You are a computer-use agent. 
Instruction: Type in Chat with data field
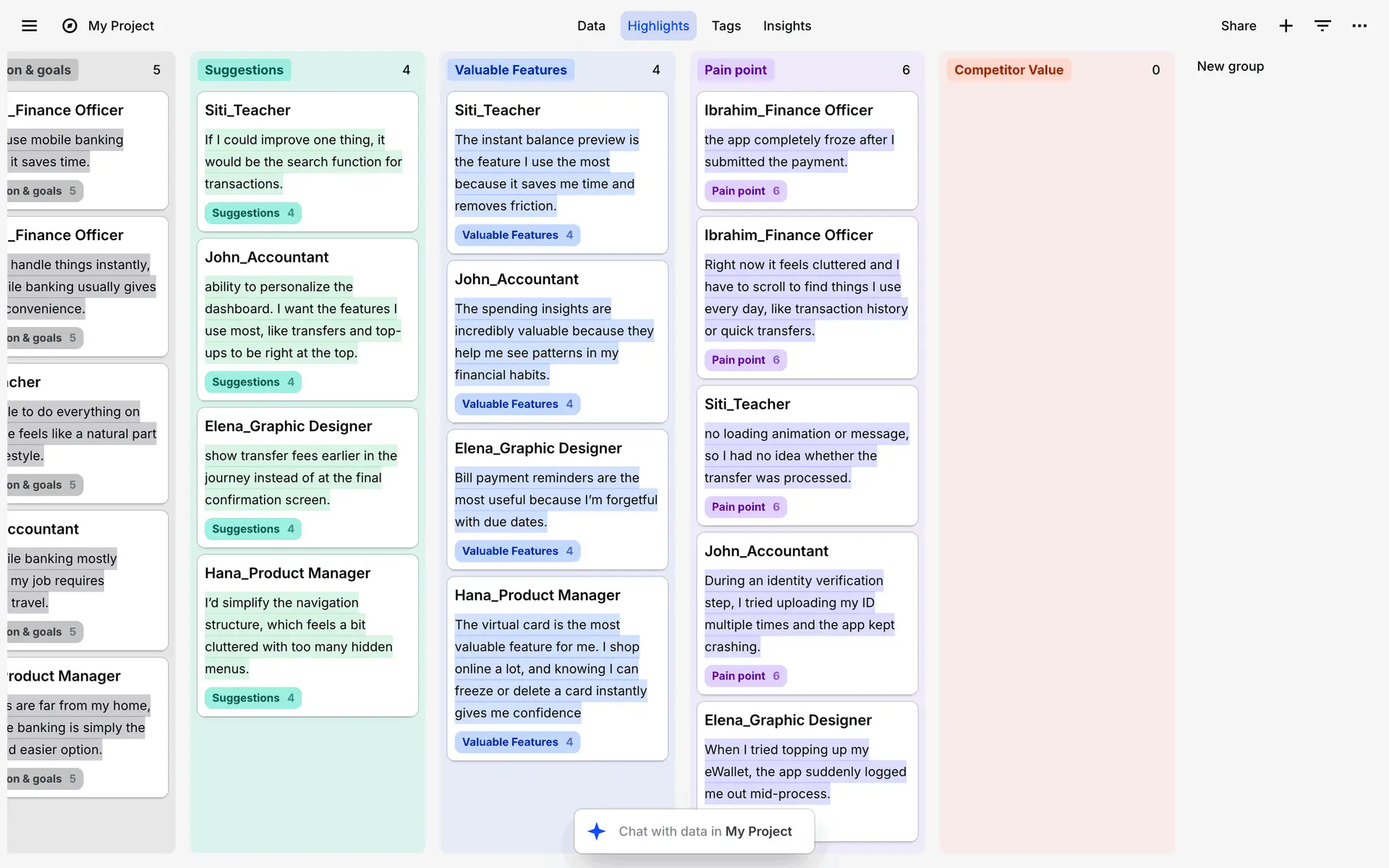click(705, 831)
